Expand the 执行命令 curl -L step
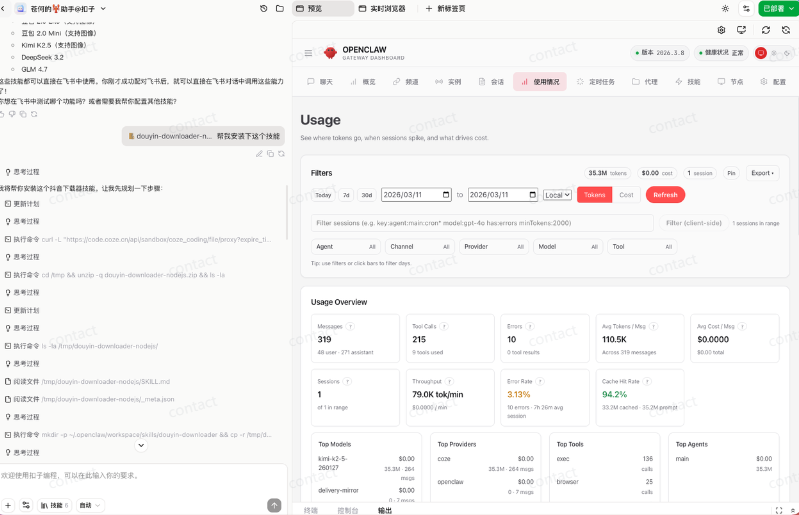This screenshot has width=799, height=515. [138, 239]
